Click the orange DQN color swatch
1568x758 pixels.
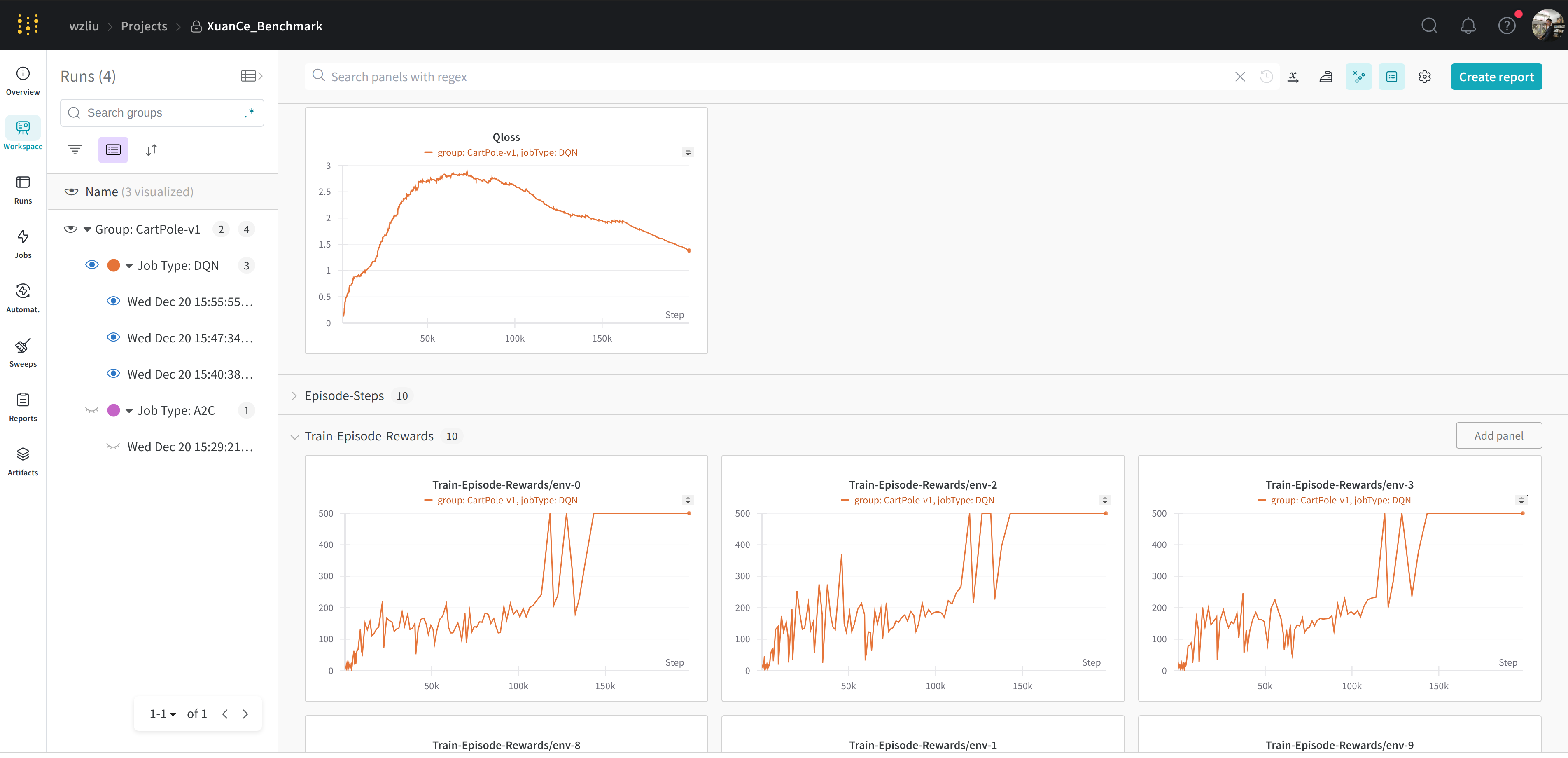[113, 265]
